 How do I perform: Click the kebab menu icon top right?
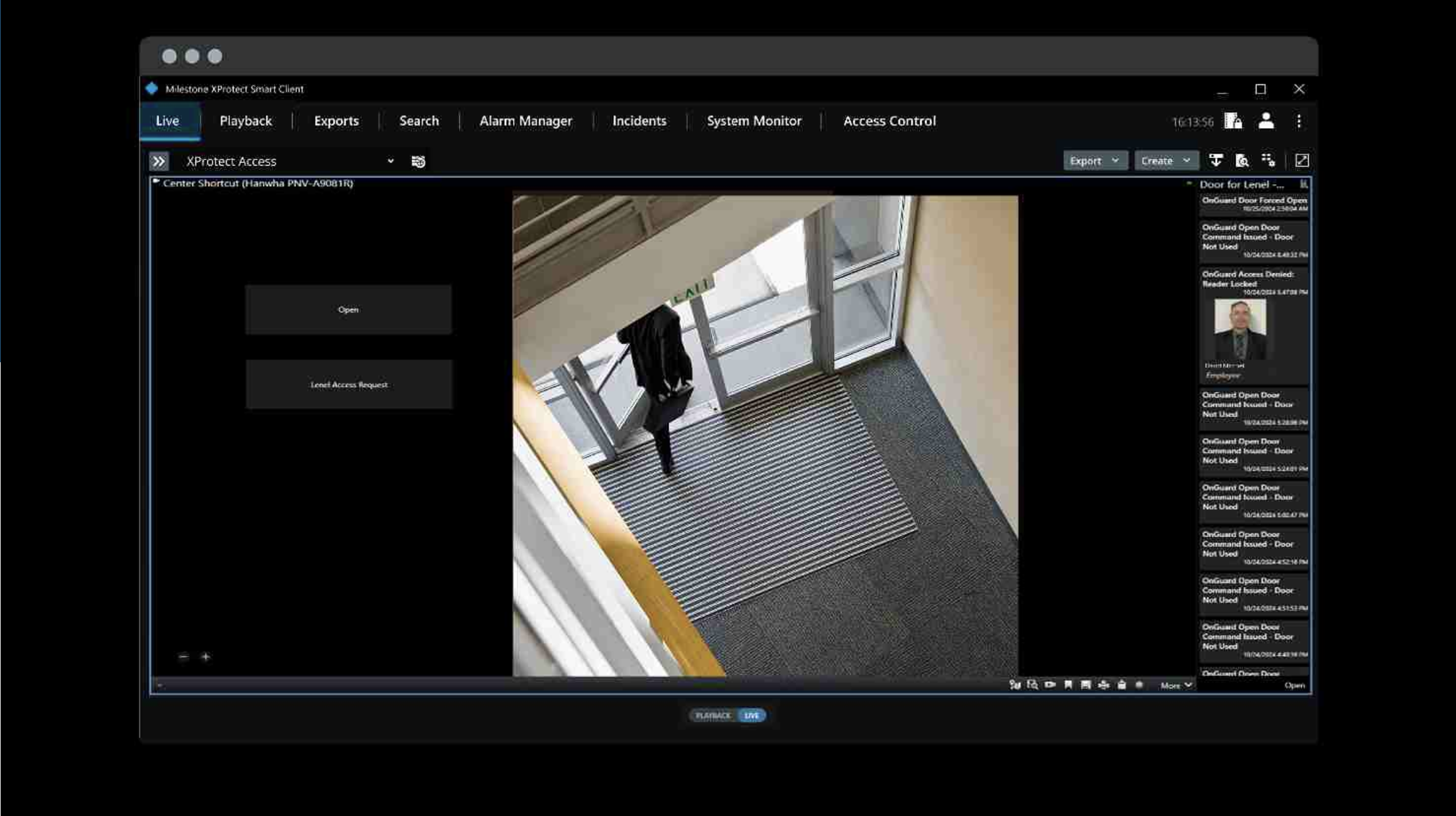coord(1298,120)
